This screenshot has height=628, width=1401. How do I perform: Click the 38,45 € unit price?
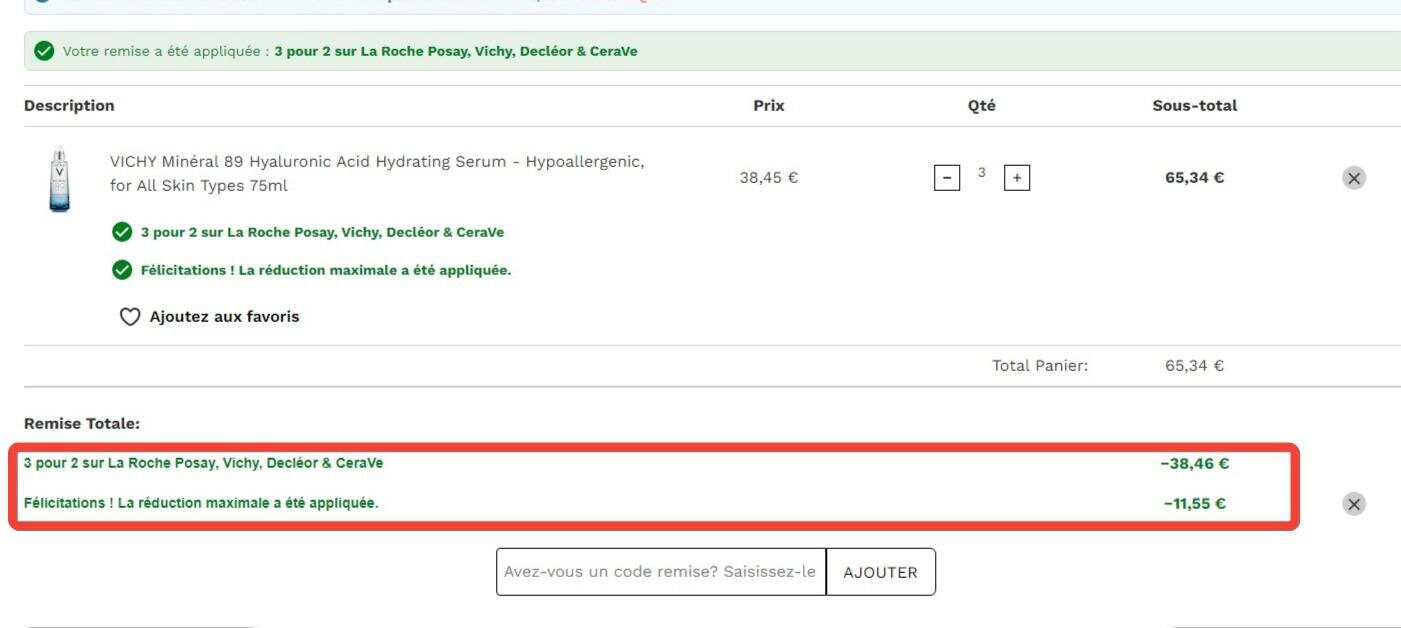click(769, 178)
